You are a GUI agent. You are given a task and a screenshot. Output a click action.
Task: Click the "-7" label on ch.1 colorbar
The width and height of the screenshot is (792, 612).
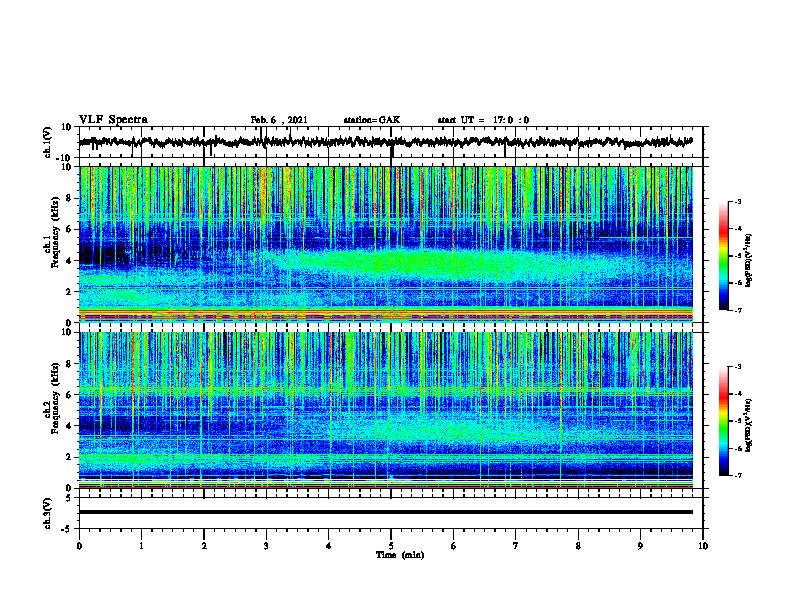(738, 310)
